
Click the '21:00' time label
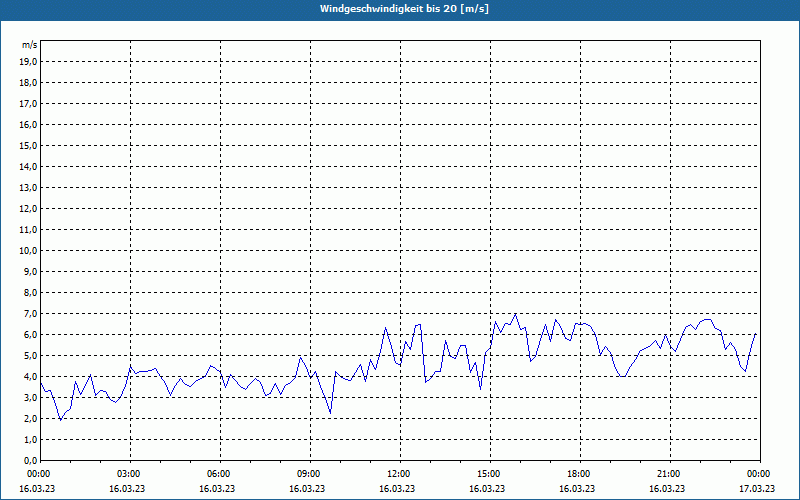pos(670,474)
